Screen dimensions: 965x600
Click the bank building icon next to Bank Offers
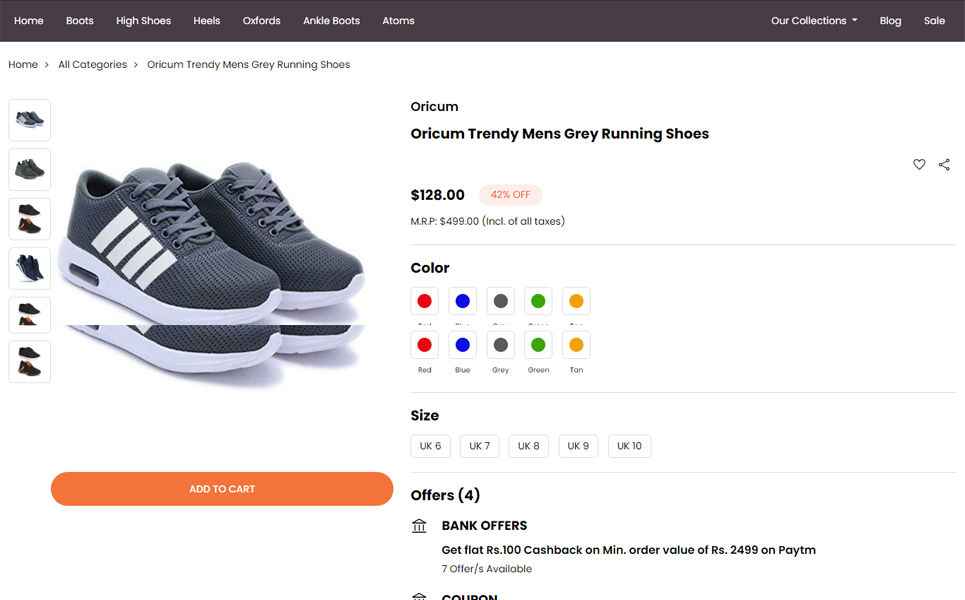pos(419,526)
